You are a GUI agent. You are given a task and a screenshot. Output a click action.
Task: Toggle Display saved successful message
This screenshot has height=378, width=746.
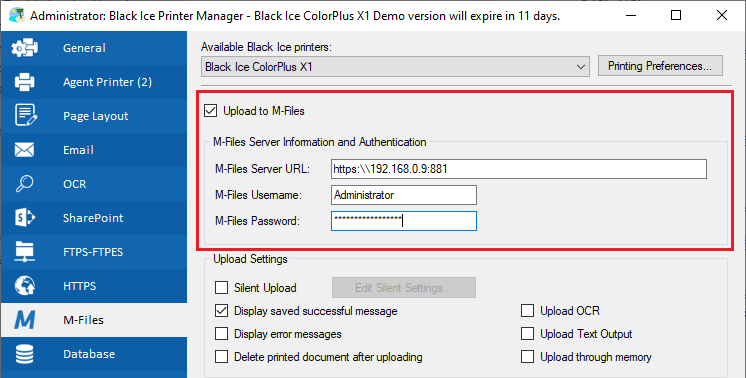tap(221, 311)
